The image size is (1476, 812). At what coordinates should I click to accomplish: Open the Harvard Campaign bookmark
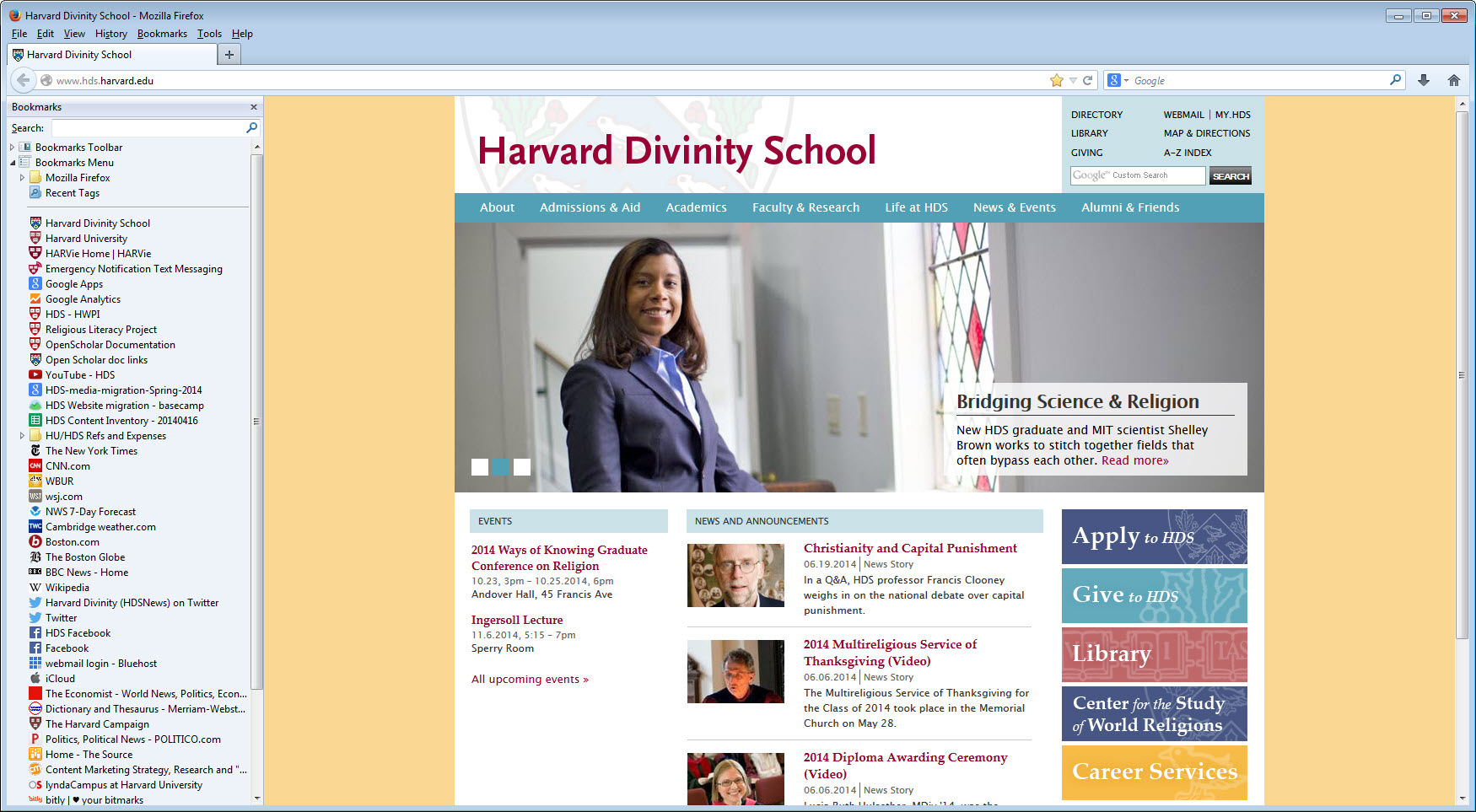click(97, 724)
